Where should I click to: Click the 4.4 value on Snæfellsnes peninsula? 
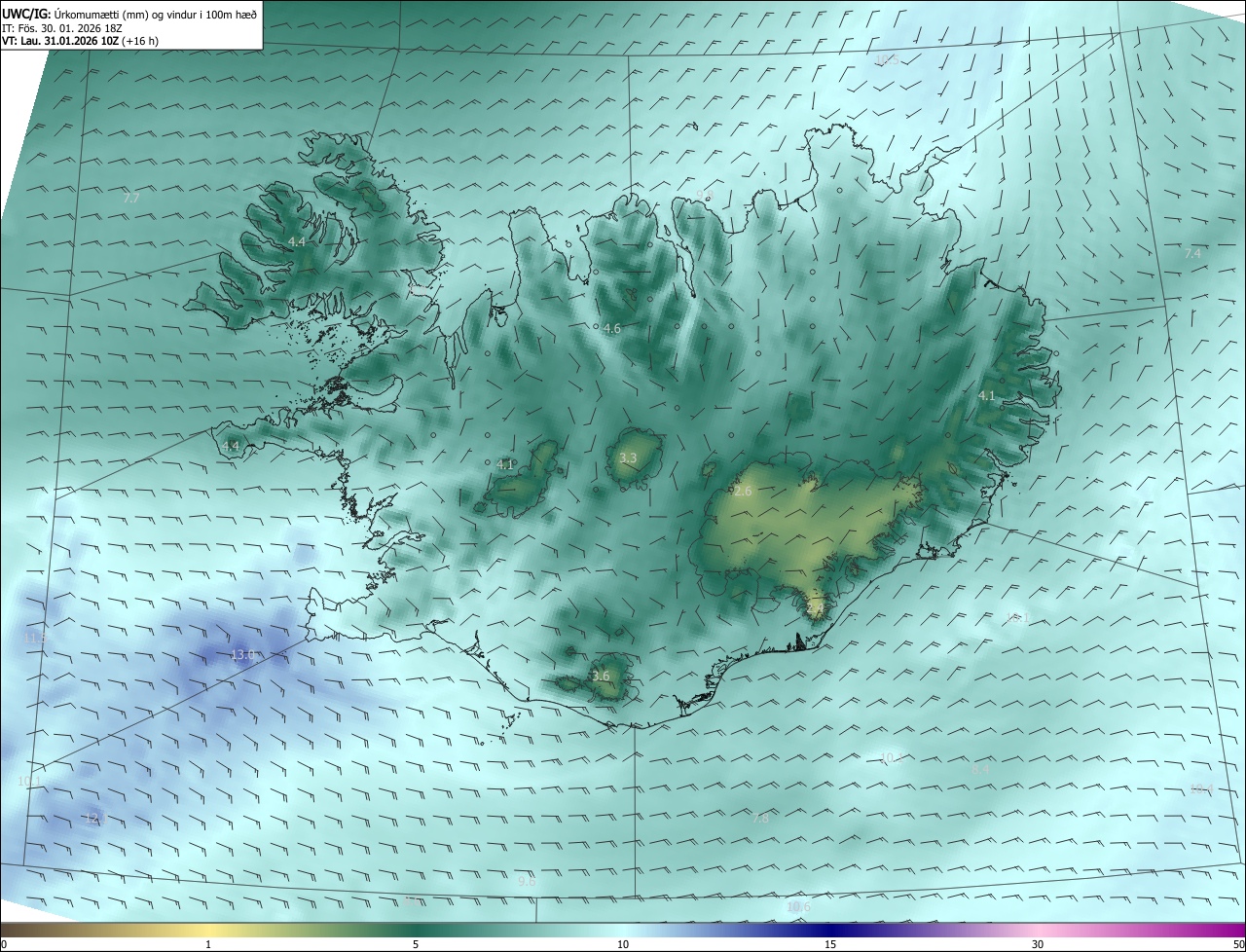tap(231, 446)
